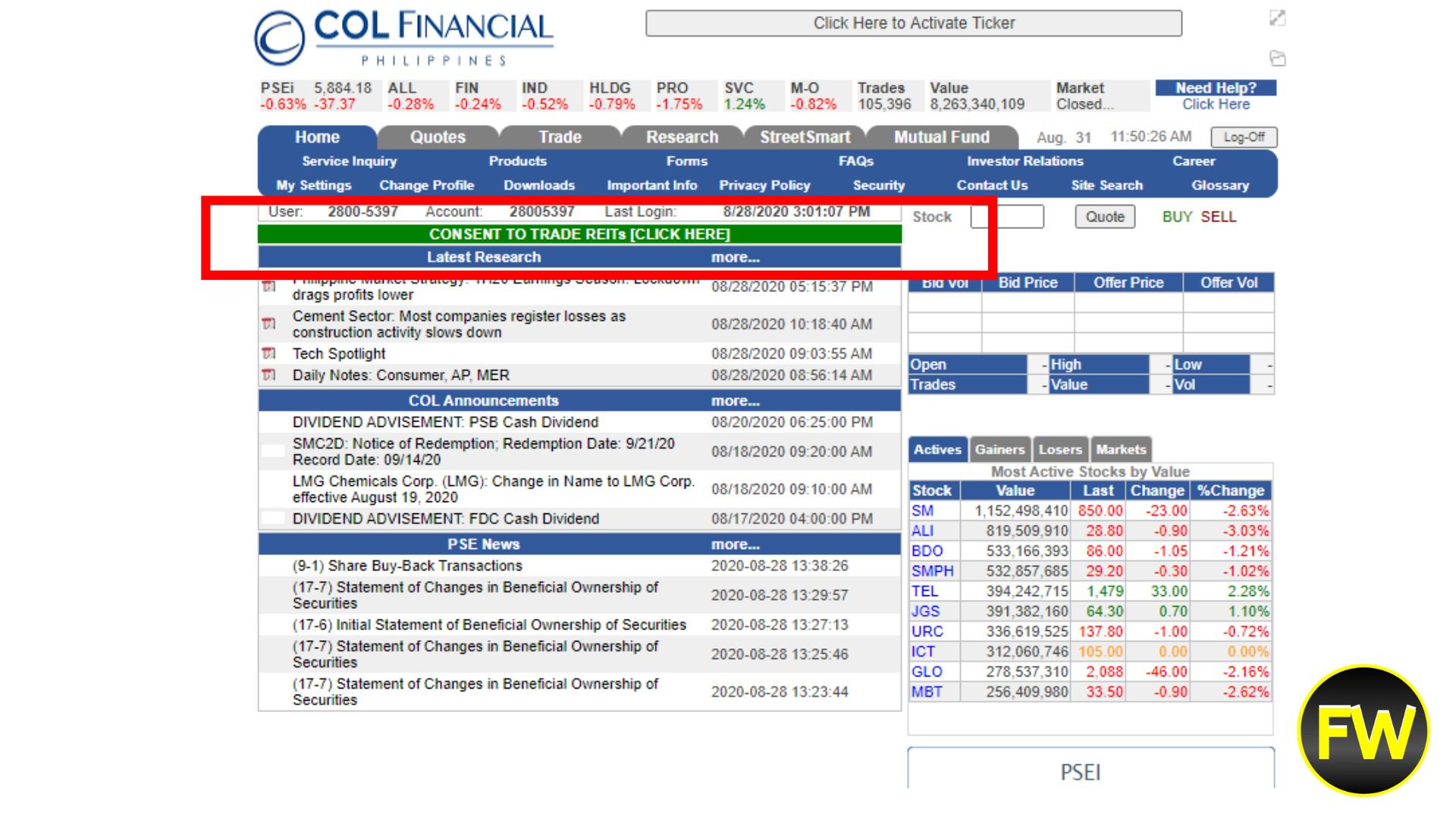This screenshot has width=1456, height=819.
Task: Select the Gainers tab
Action: pos(999,450)
